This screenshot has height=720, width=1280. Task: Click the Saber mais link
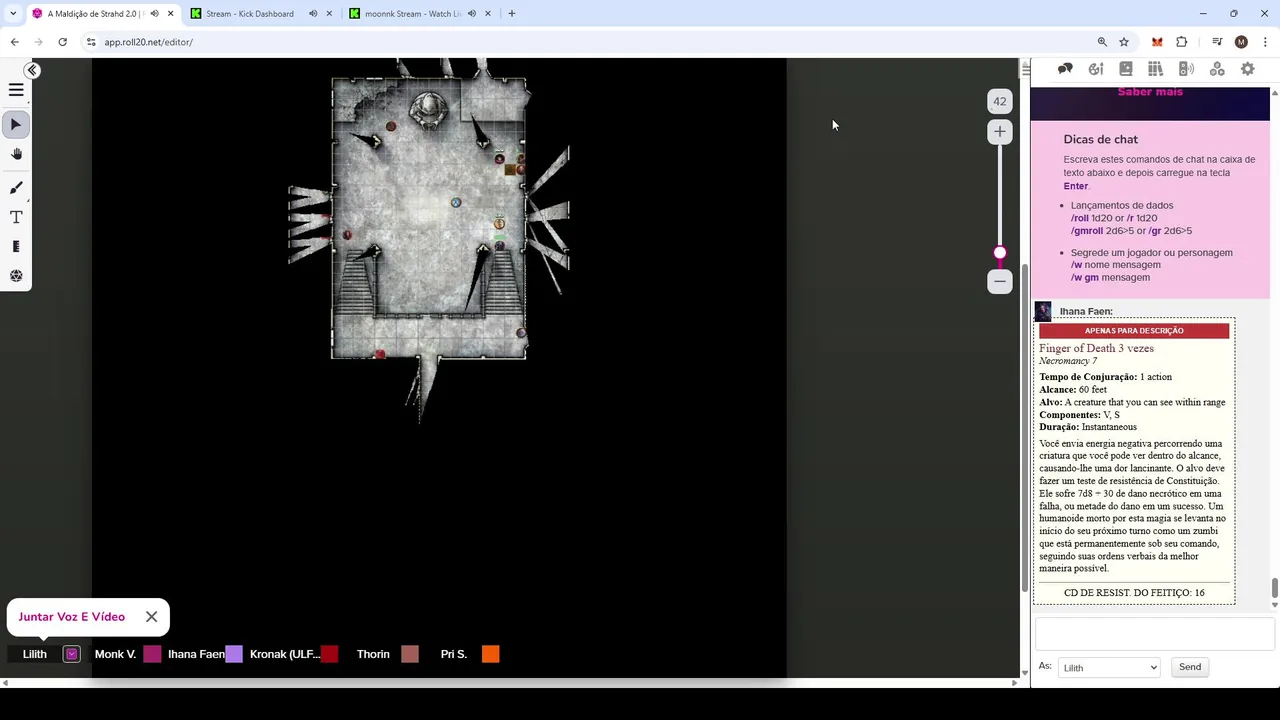[x=1150, y=92]
